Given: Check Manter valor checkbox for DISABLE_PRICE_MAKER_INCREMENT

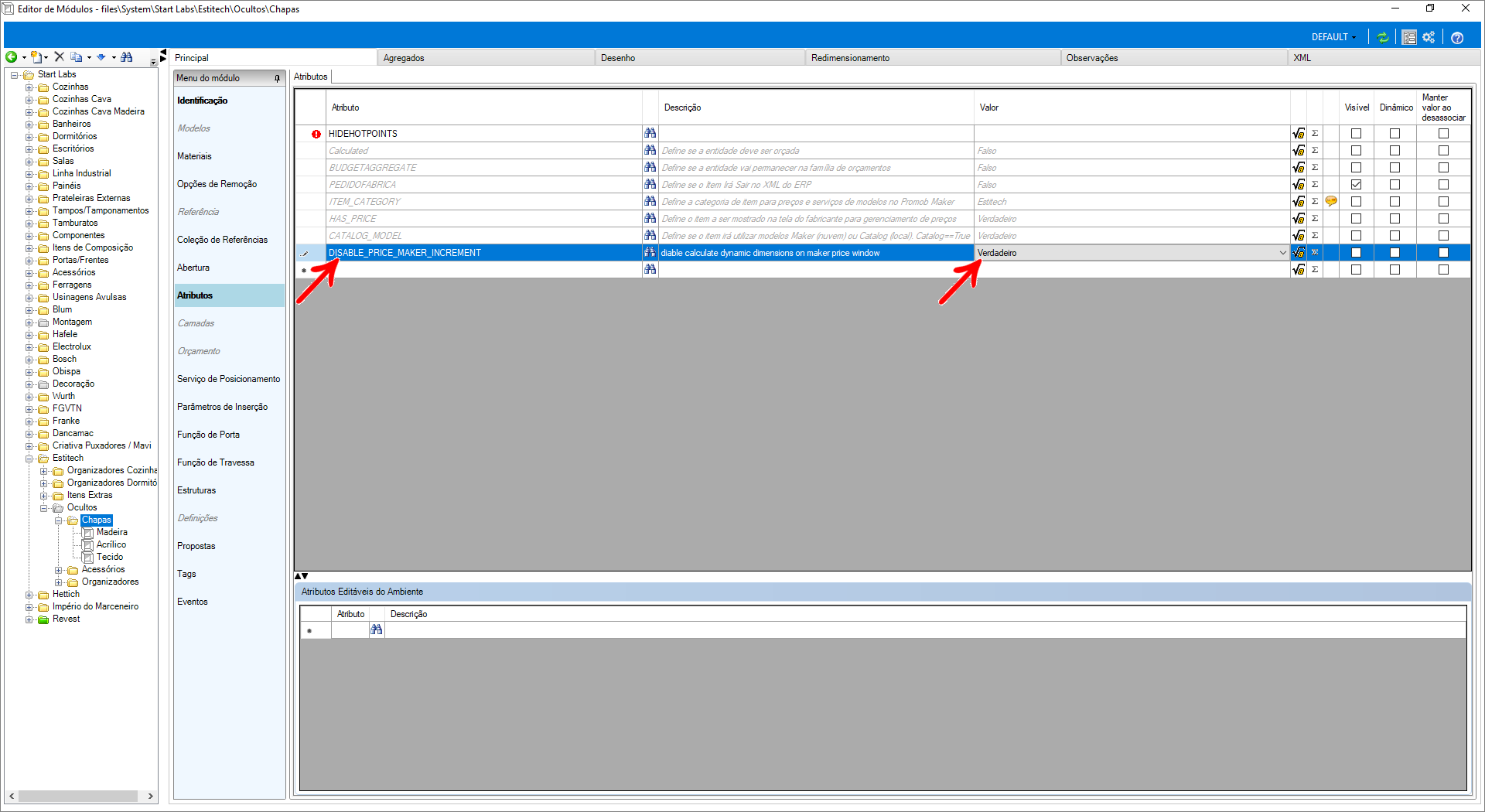Looking at the screenshot, I should (1443, 253).
